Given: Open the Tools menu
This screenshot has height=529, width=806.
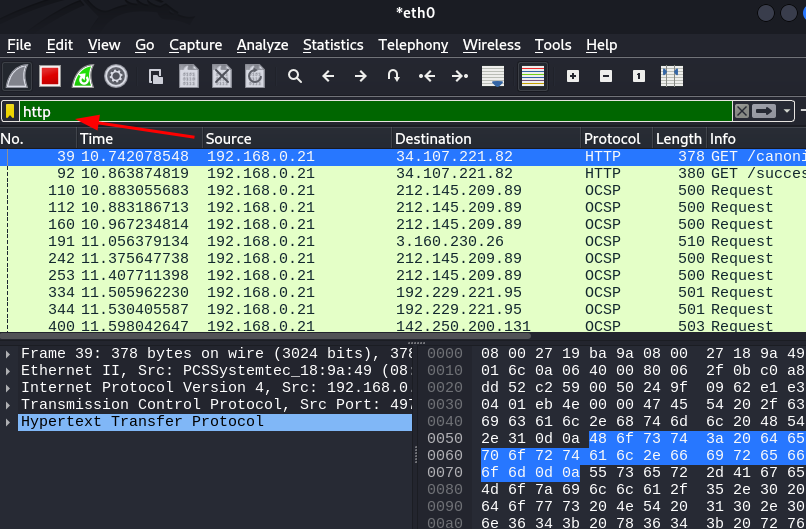Looking at the screenshot, I should click(553, 45).
